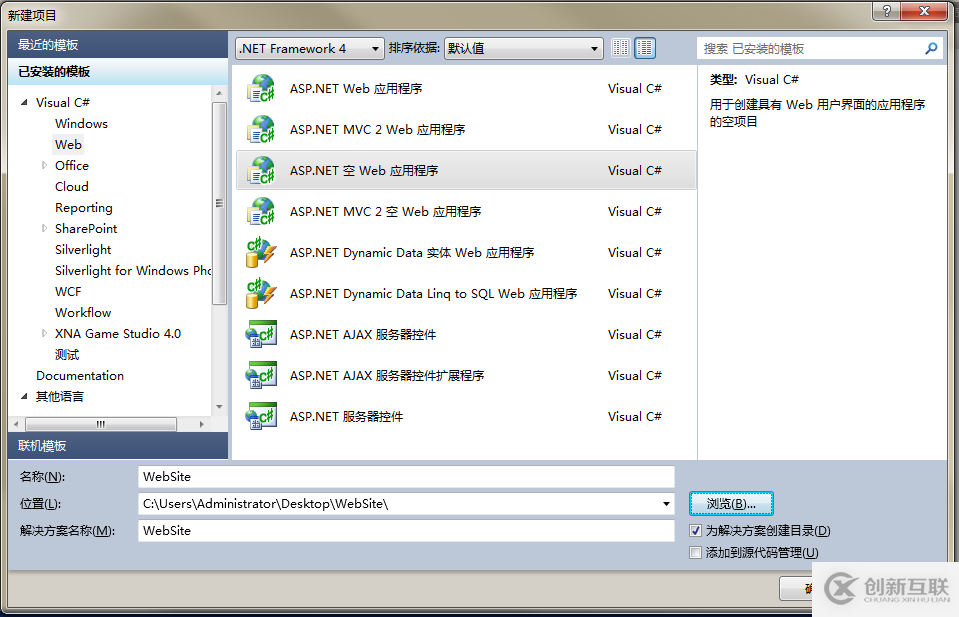The image size is (959, 617).
Task: Expand the XNA Game Studio 4.0 node
Action: click(x=44, y=333)
